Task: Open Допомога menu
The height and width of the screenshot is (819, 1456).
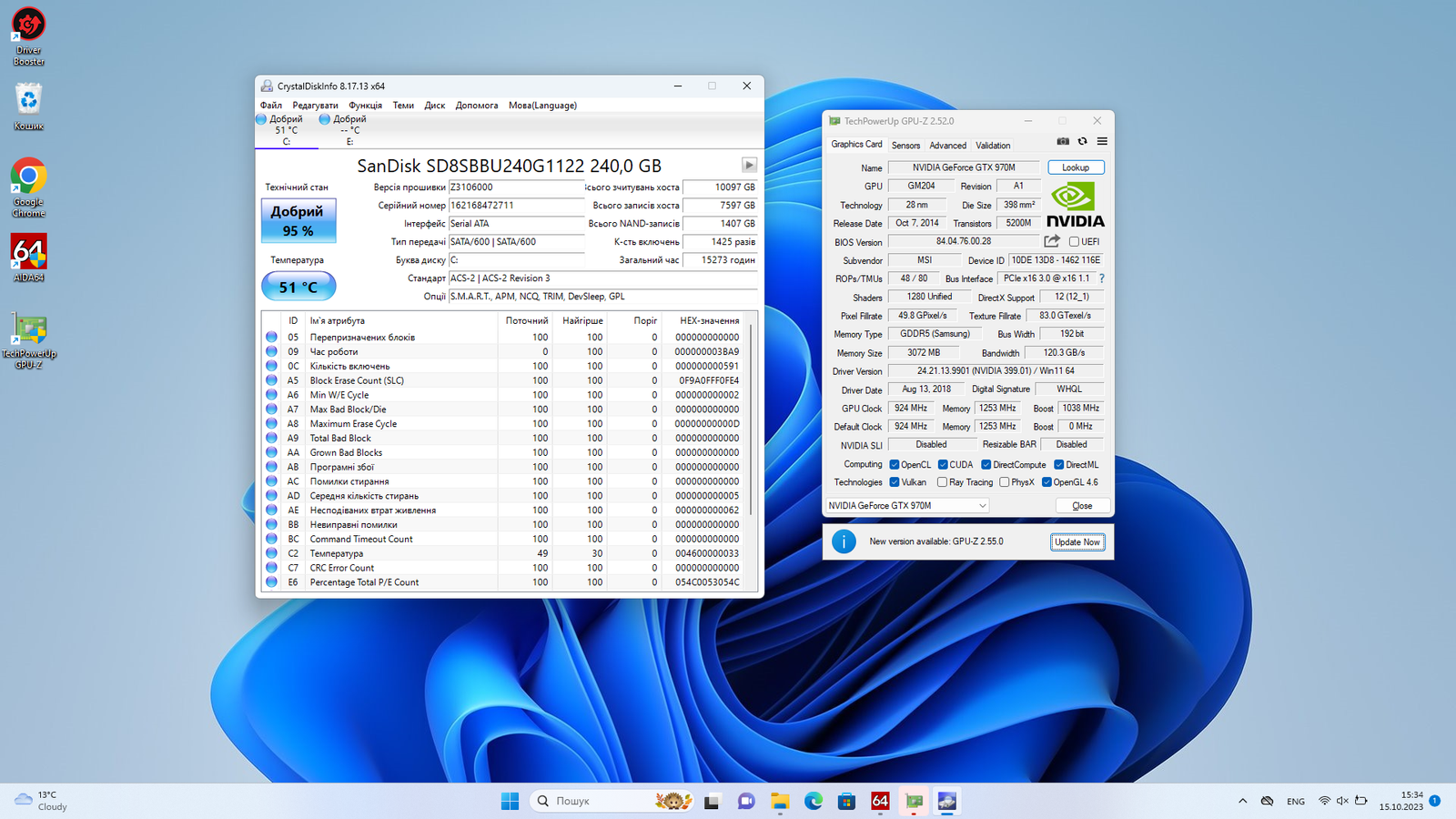Action: (x=477, y=106)
